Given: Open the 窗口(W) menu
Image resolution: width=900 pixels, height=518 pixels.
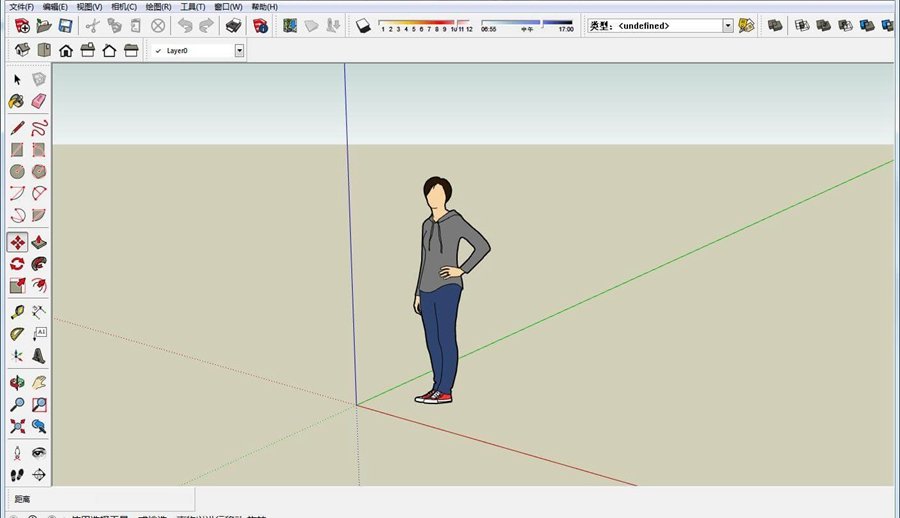Looking at the screenshot, I should coord(228,7).
